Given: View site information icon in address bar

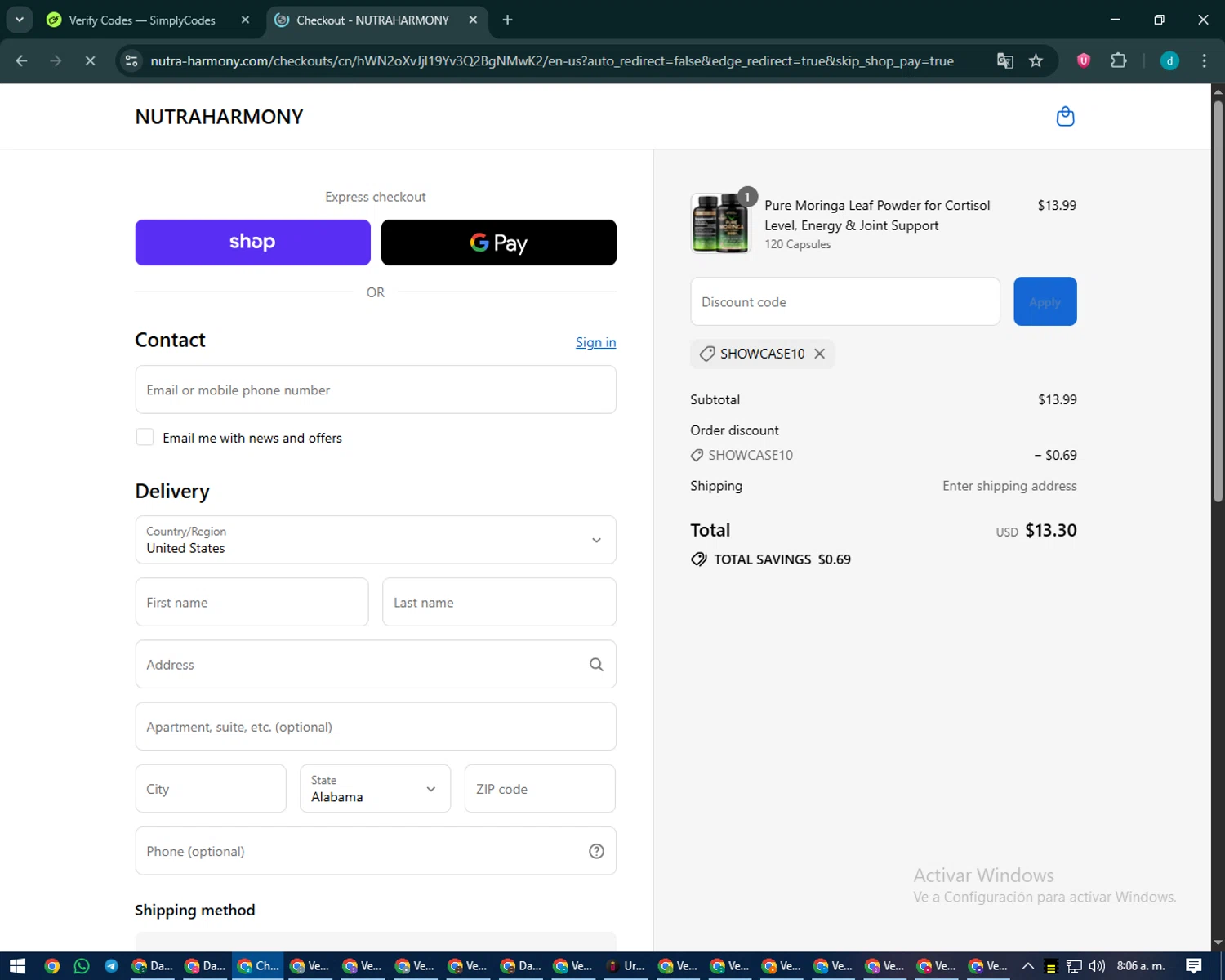Looking at the screenshot, I should click(x=131, y=60).
